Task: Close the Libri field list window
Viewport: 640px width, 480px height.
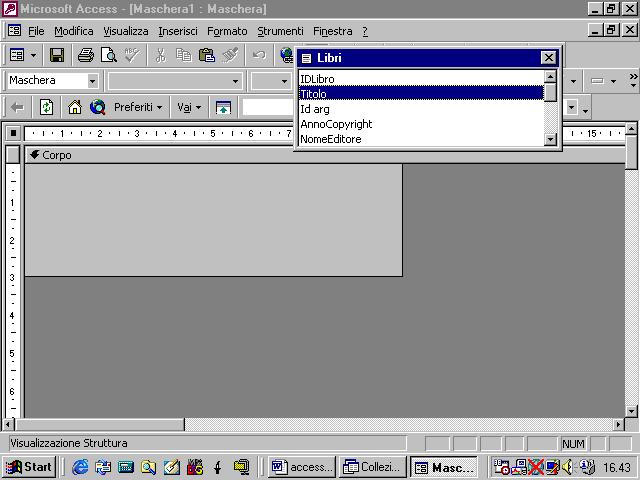Action: pyautogui.click(x=549, y=58)
